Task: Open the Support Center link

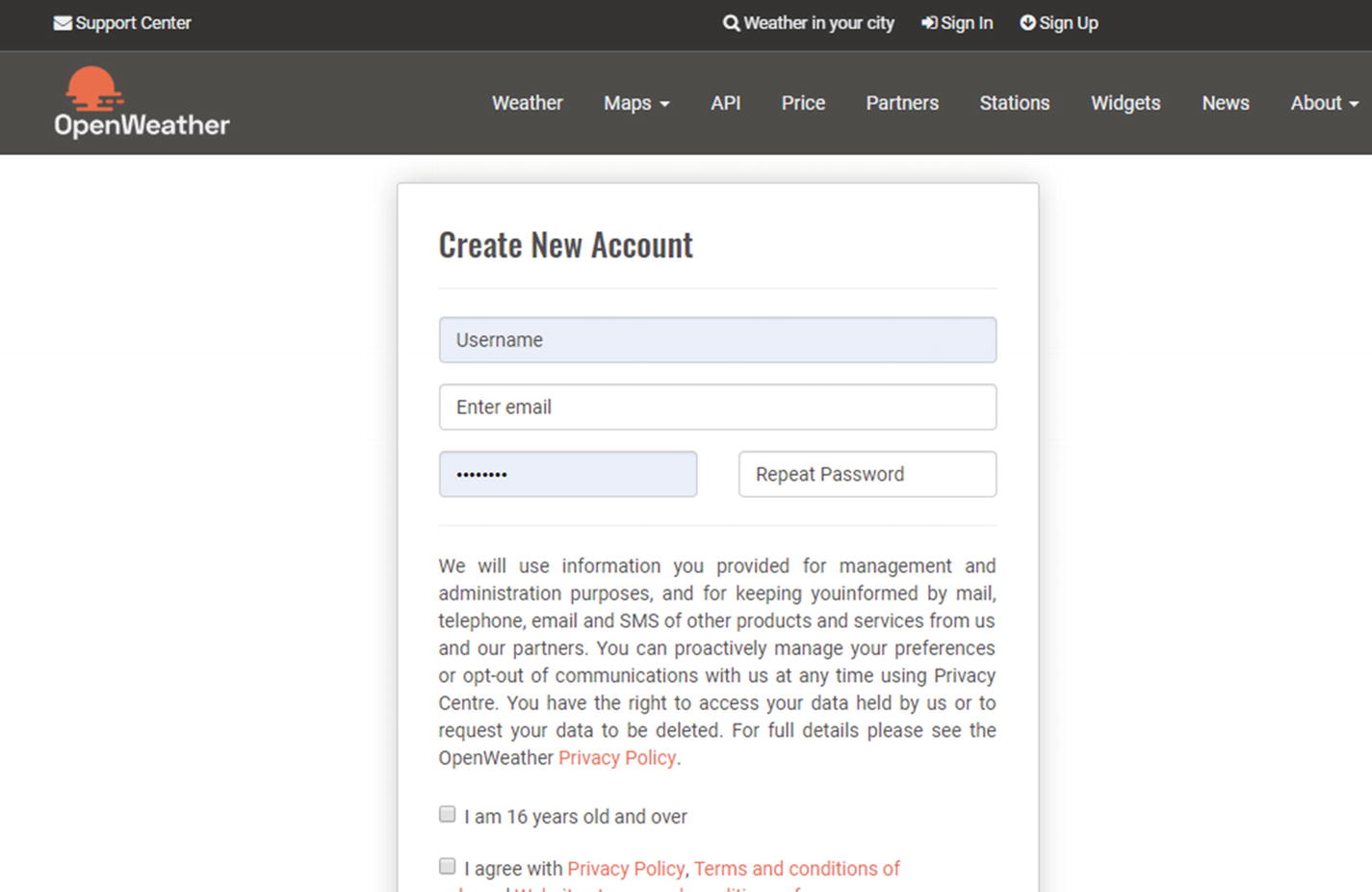Action: [122, 23]
